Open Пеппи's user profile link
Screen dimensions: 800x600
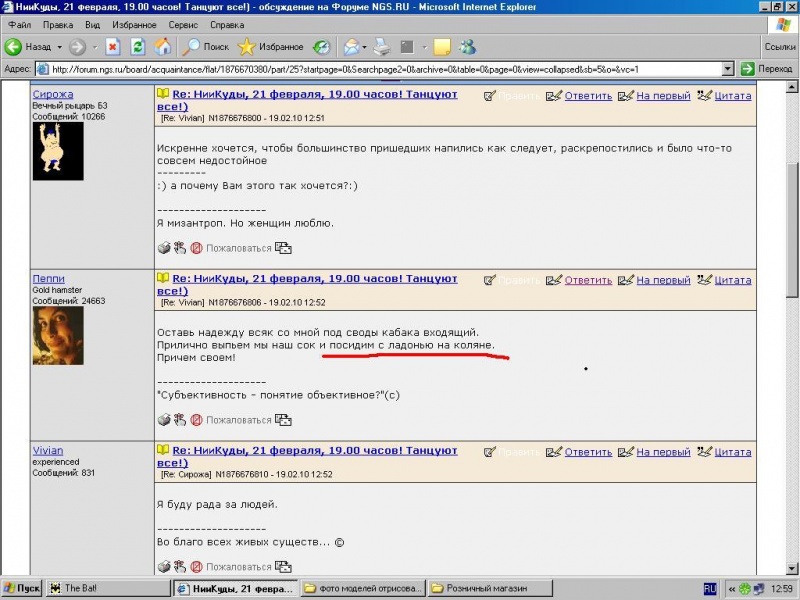click(47, 279)
